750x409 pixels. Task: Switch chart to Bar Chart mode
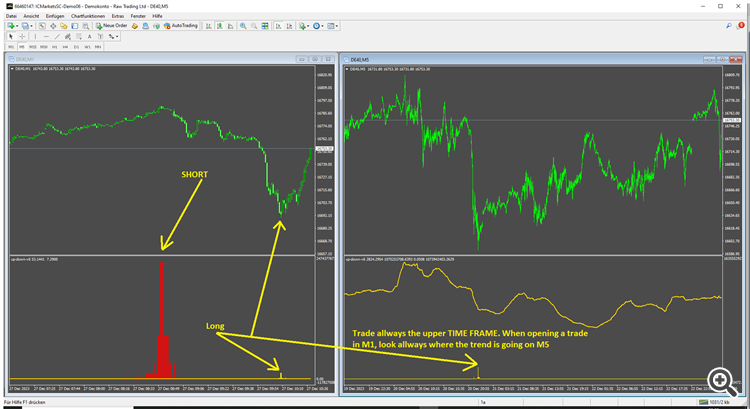209,26
